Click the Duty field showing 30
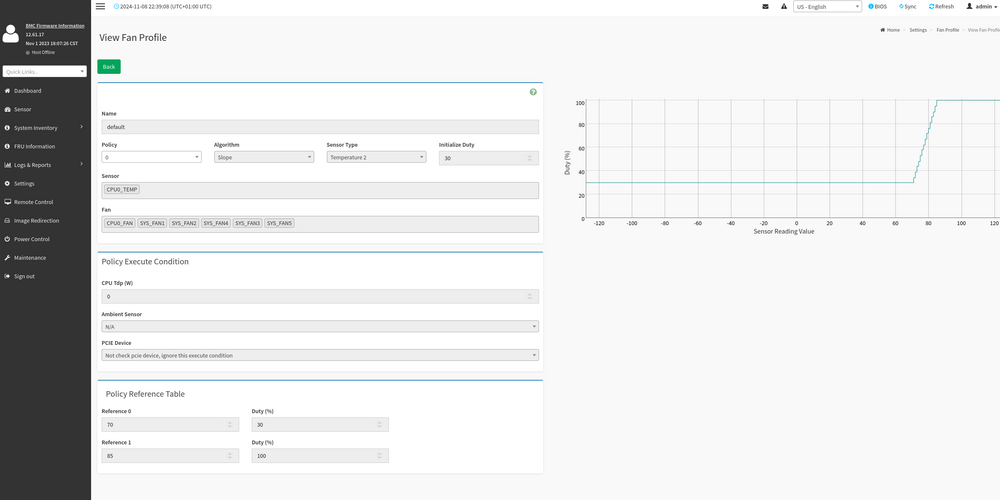Image resolution: width=1000 pixels, height=500 pixels. (320, 424)
